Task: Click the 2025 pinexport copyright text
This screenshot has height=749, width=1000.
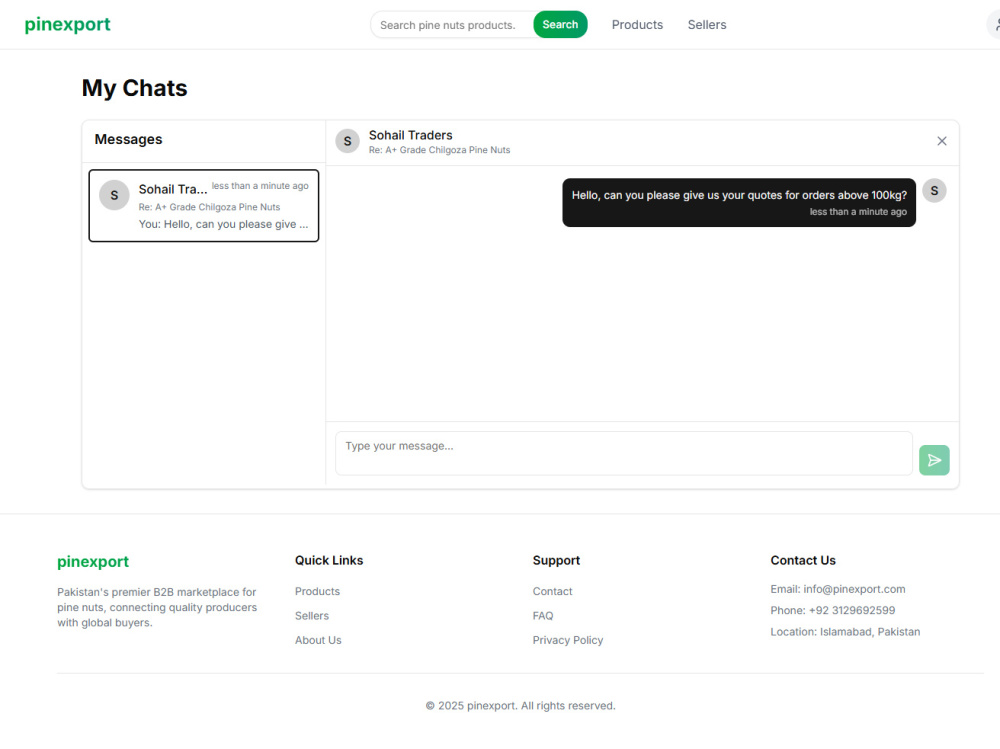Action: tap(520, 706)
